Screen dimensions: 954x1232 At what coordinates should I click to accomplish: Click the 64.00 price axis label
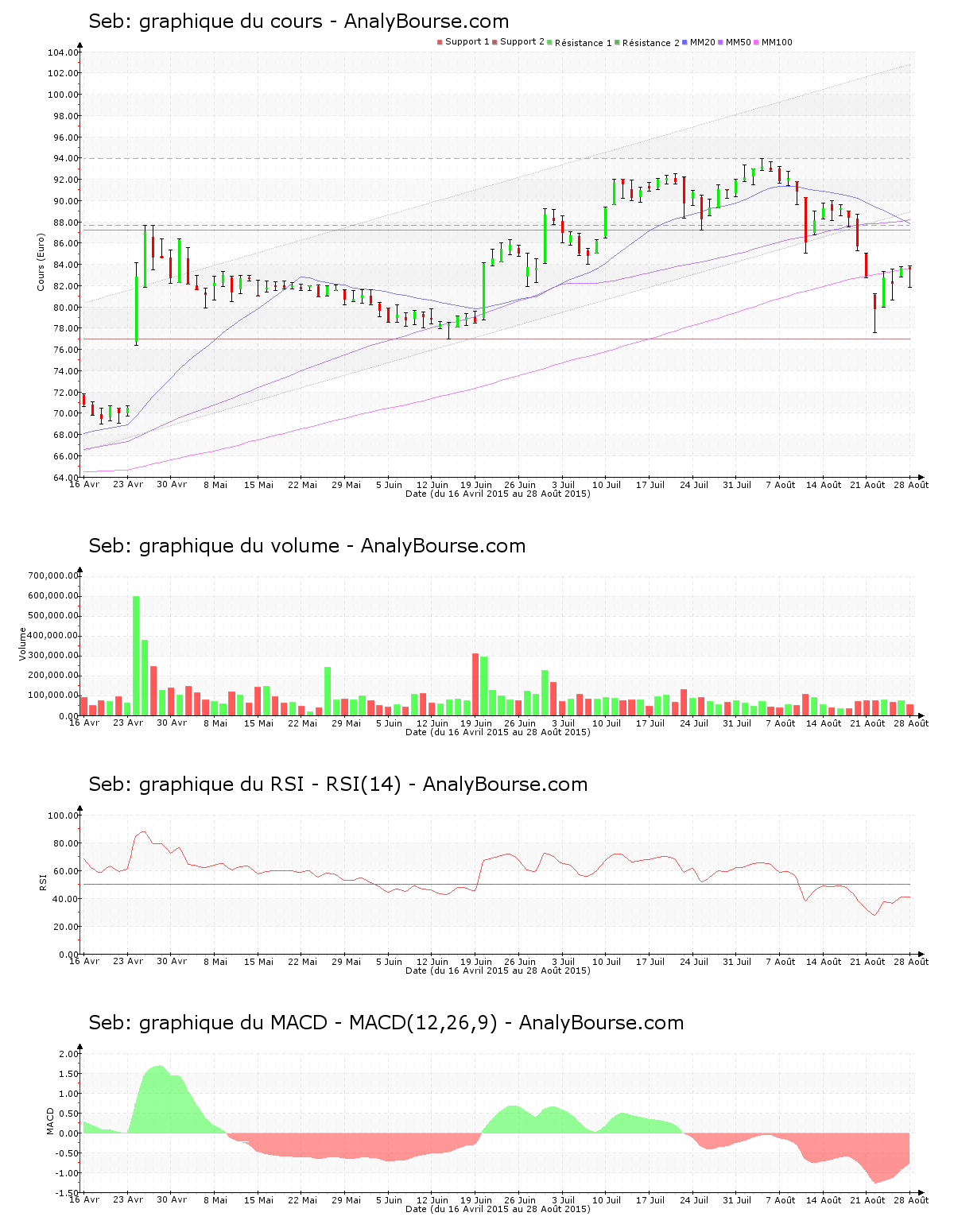point(66,478)
